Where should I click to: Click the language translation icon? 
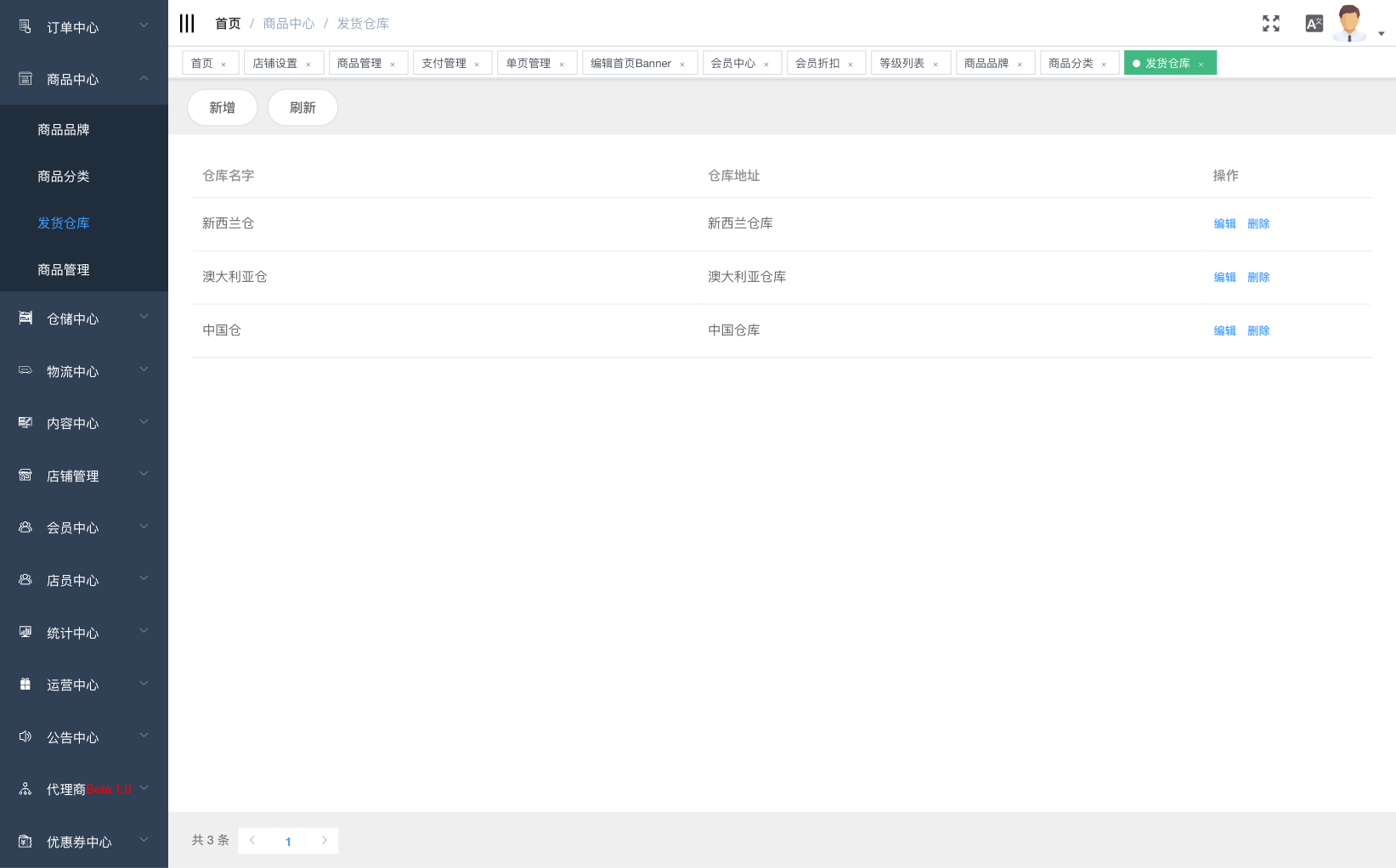click(x=1314, y=24)
